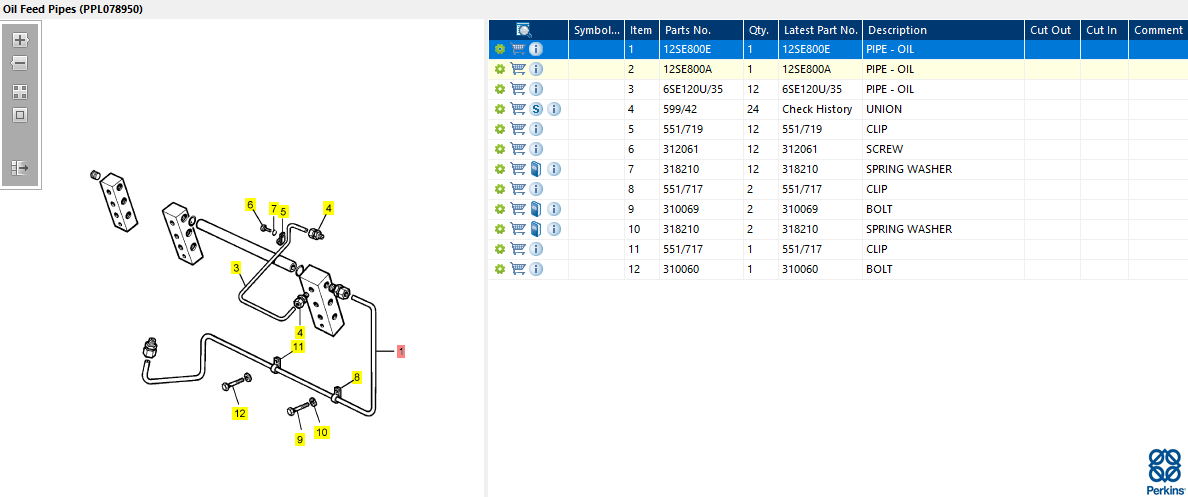Add part 12SE800A to shopping cart

[x=518, y=69]
